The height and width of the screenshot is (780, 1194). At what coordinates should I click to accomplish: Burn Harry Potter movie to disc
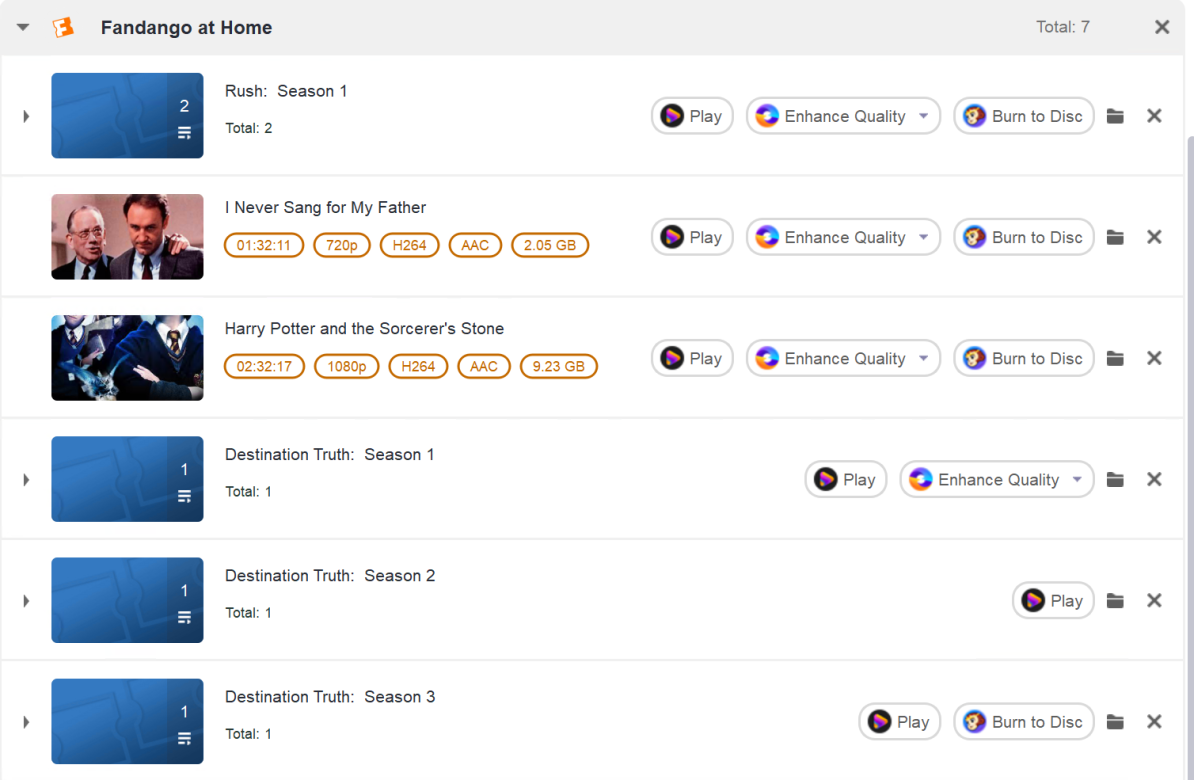[1023, 358]
